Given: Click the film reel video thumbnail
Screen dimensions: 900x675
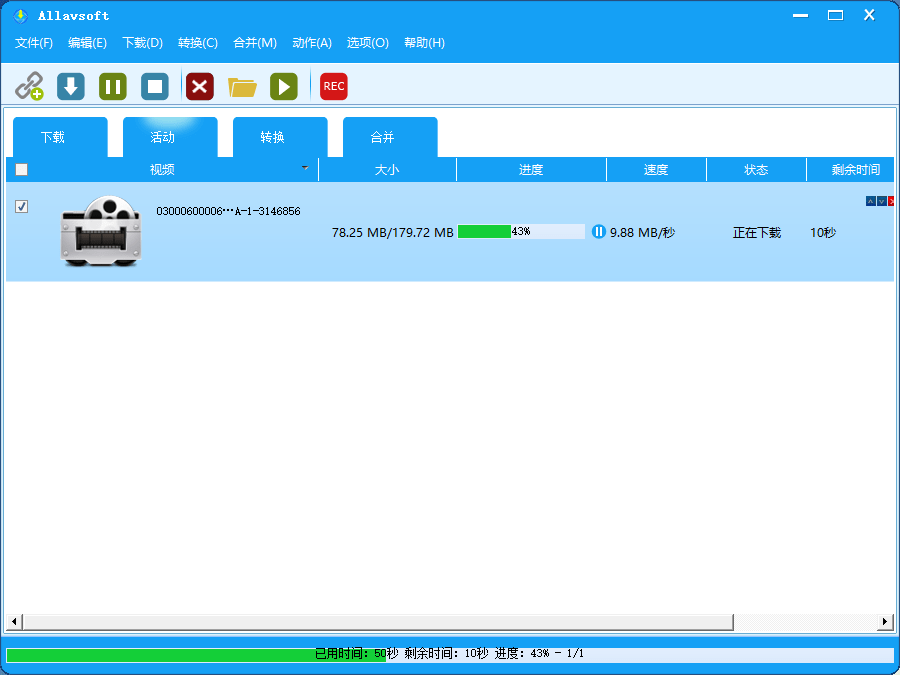Looking at the screenshot, I should pyautogui.click(x=101, y=231).
